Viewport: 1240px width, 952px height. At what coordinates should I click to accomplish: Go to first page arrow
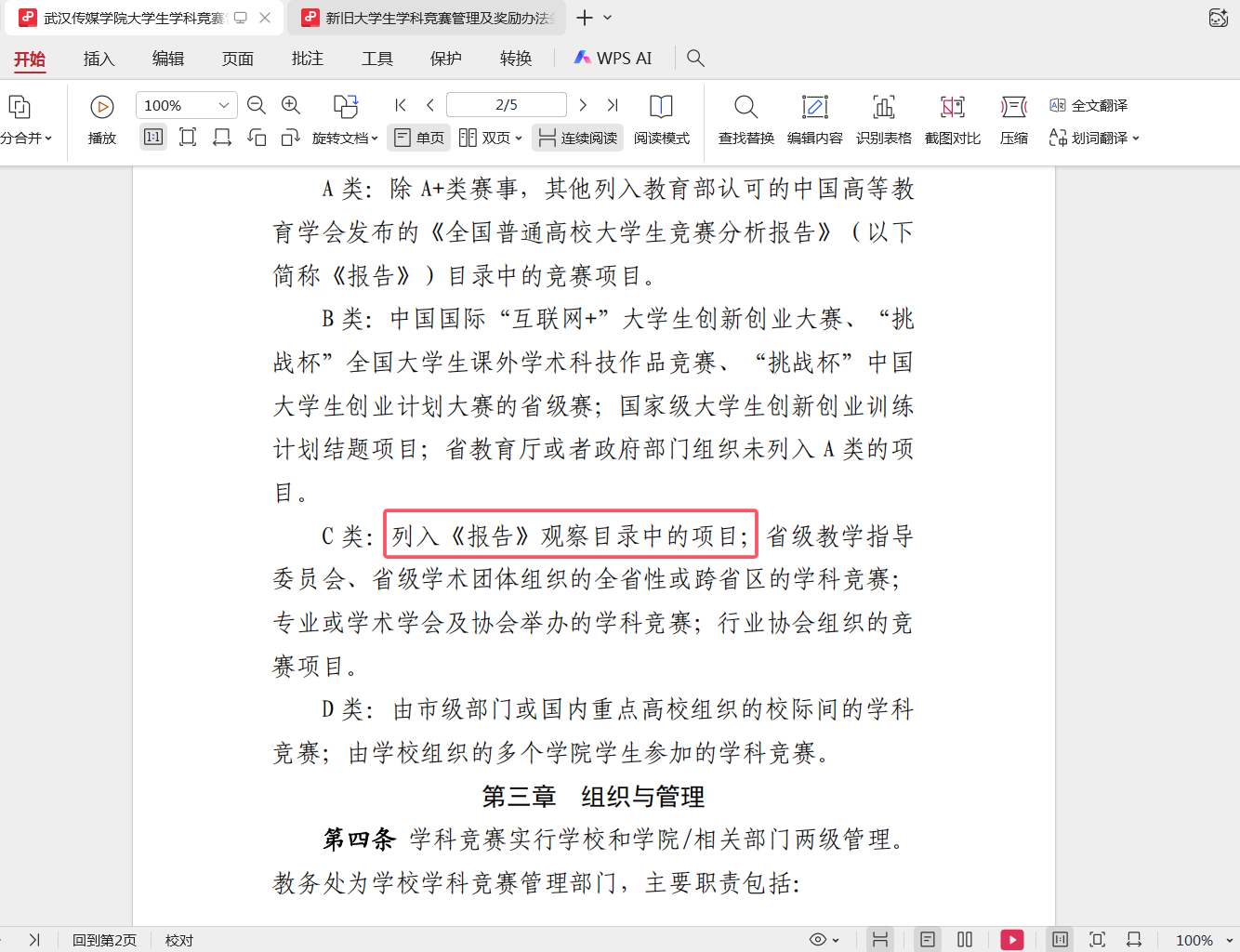401,105
